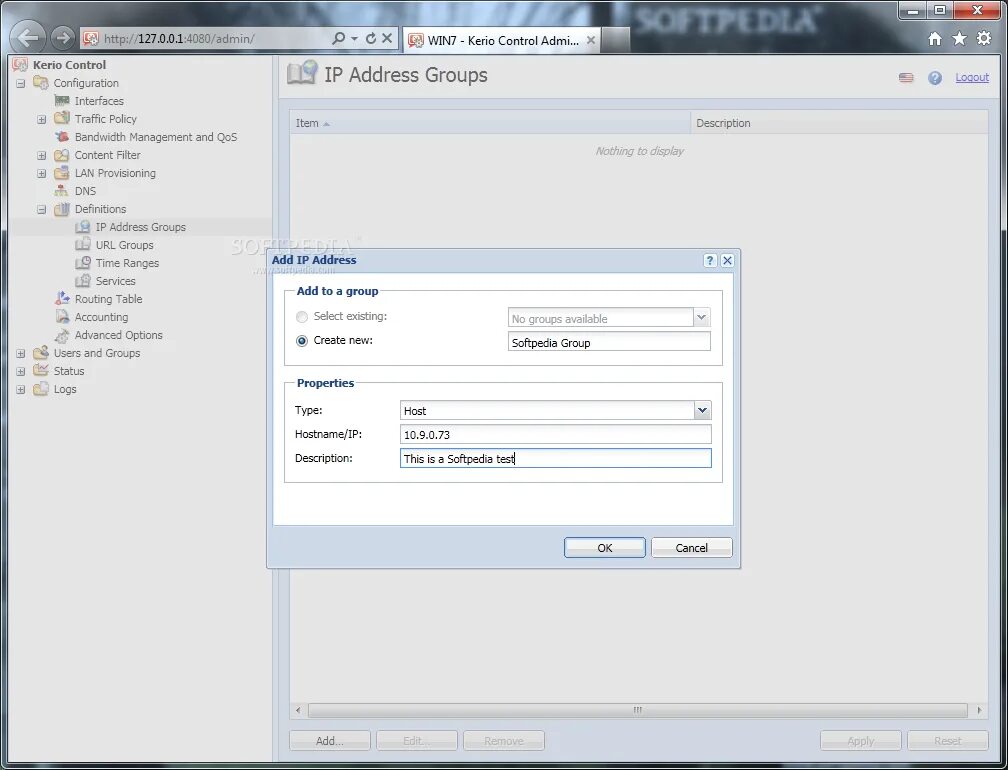Click the IP Address Groups tree icon
Viewport: 1008px width, 770px height.
coord(82,227)
